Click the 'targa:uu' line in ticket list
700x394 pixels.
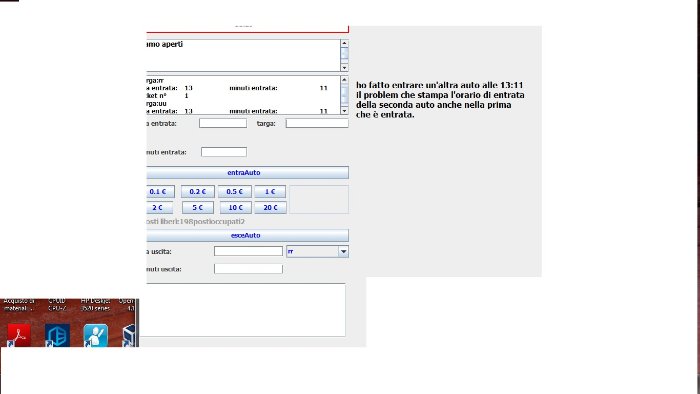tap(156, 103)
